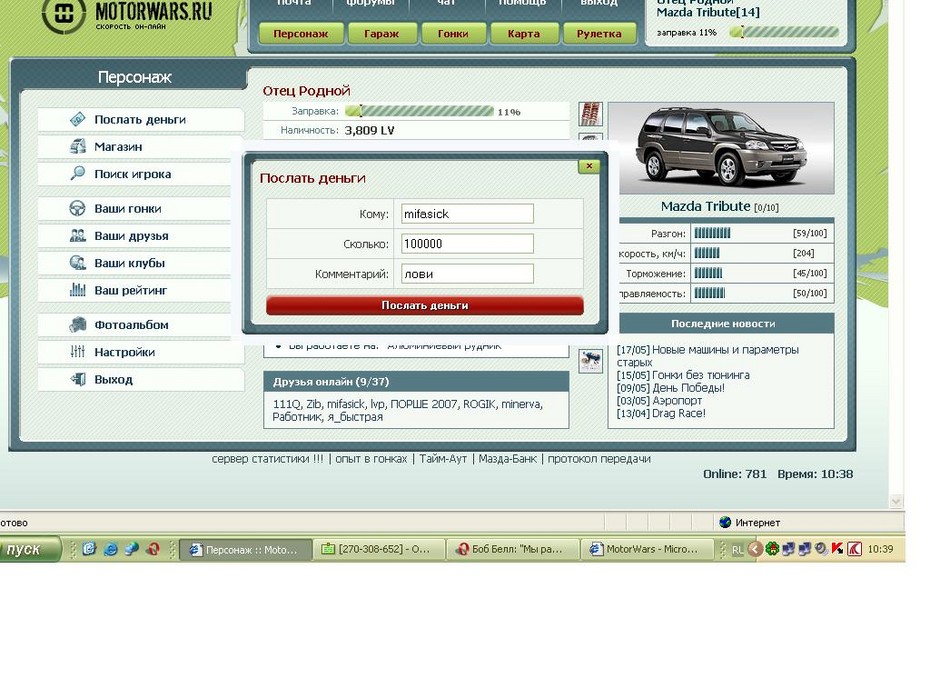This screenshot has height=698, width=930.
Task: Click friend name ROGIK in the online list
Action: coord(479,404)
